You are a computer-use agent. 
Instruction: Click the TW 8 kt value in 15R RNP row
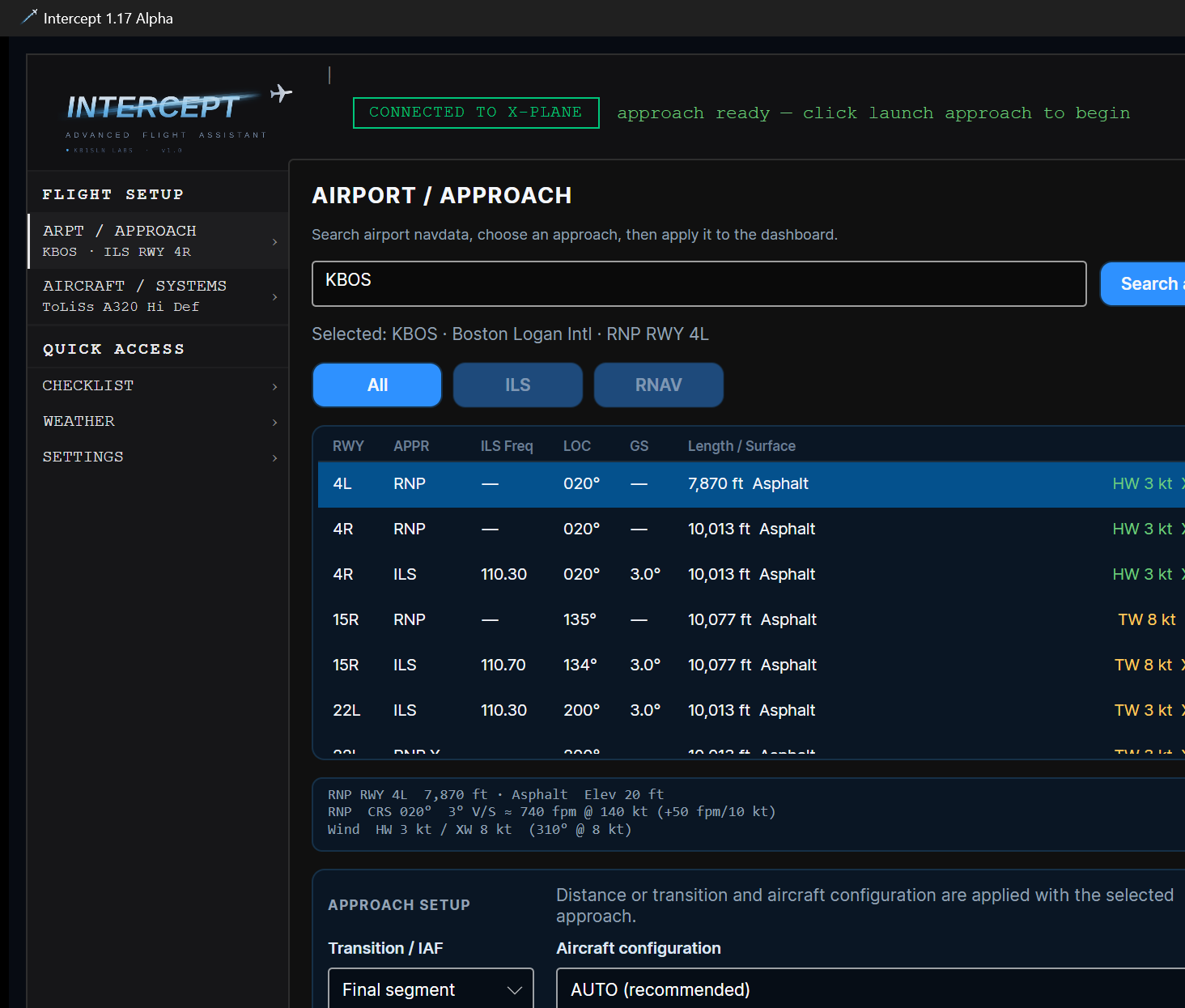pos(1146,619)
